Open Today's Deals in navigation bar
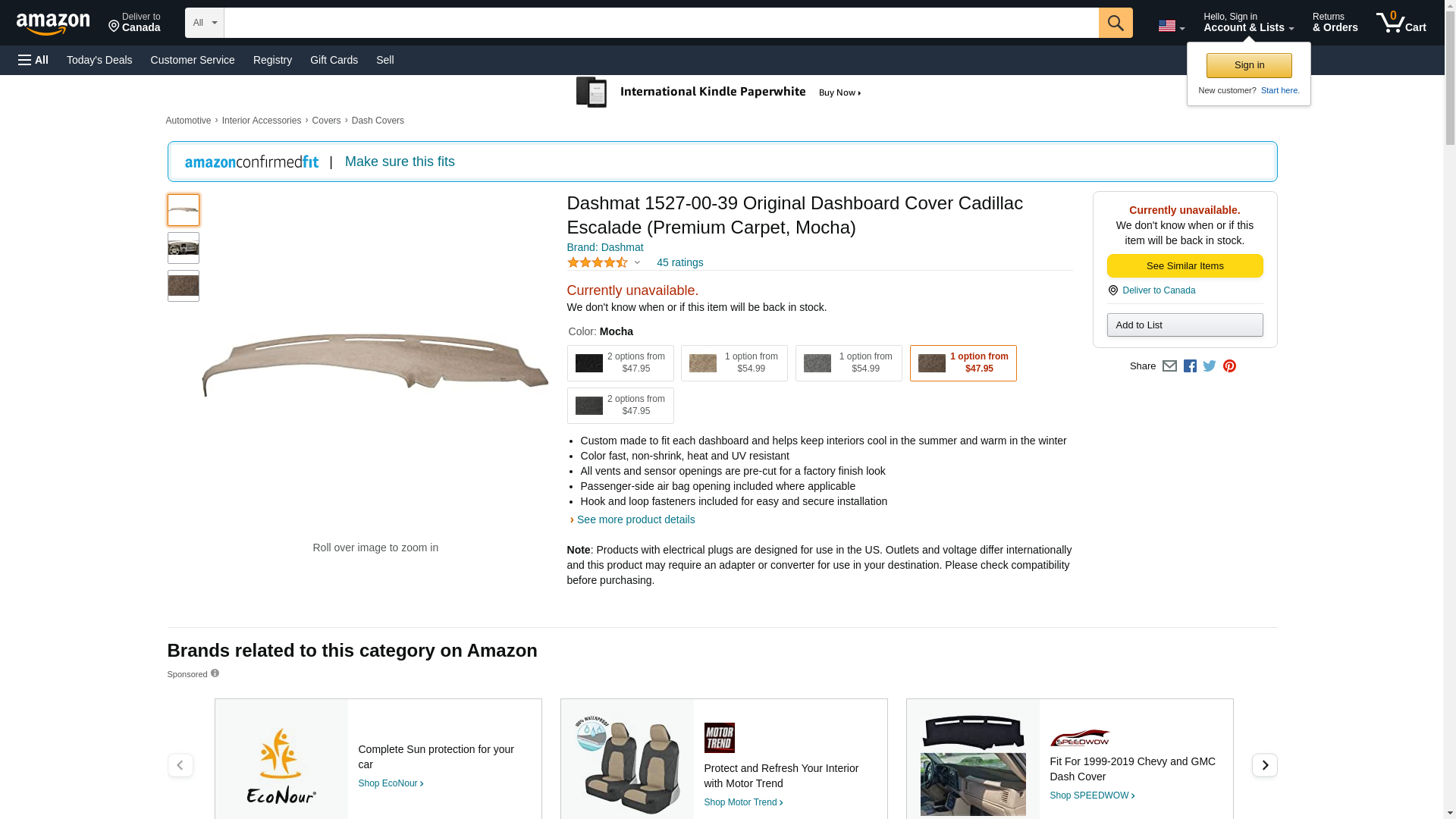1456x819 pixels. point(99,60)
